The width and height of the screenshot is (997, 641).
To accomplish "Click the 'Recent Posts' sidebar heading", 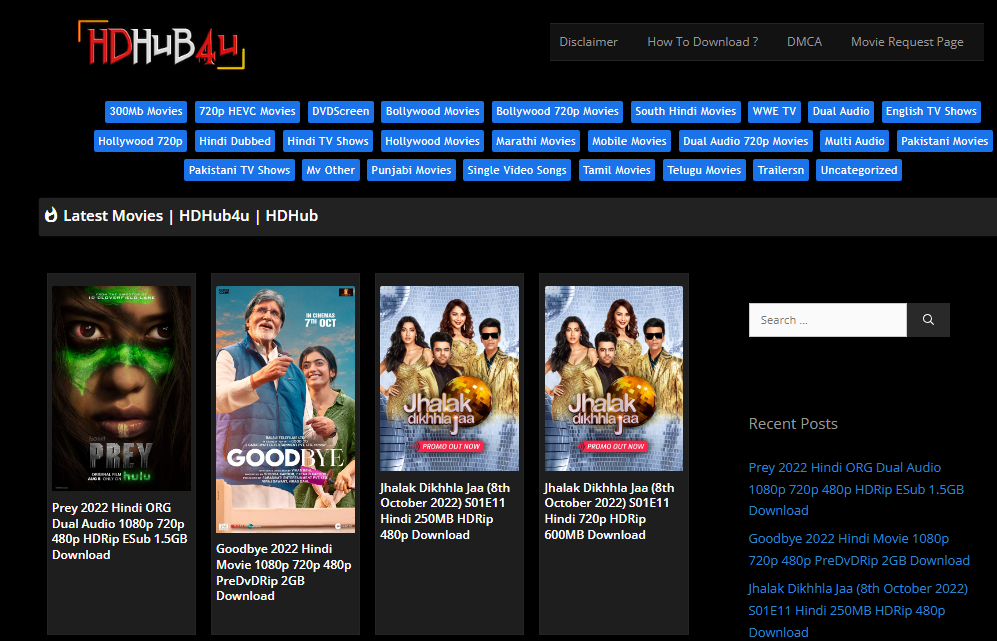I will (793, 424).
